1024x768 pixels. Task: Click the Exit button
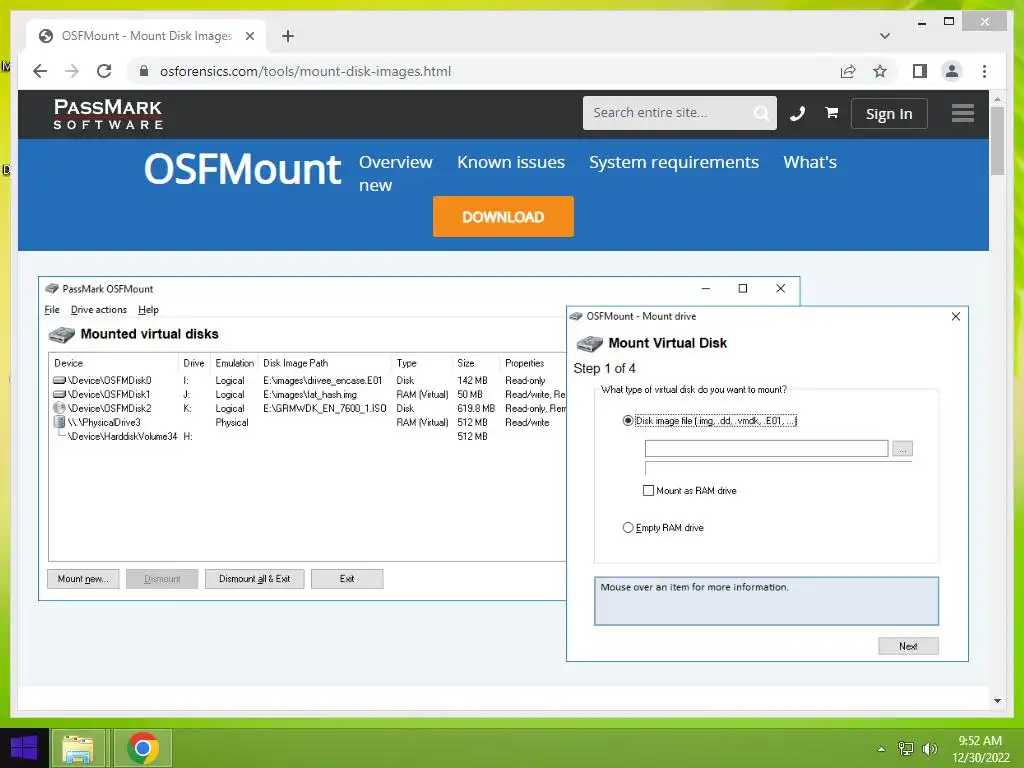(347, 579)
